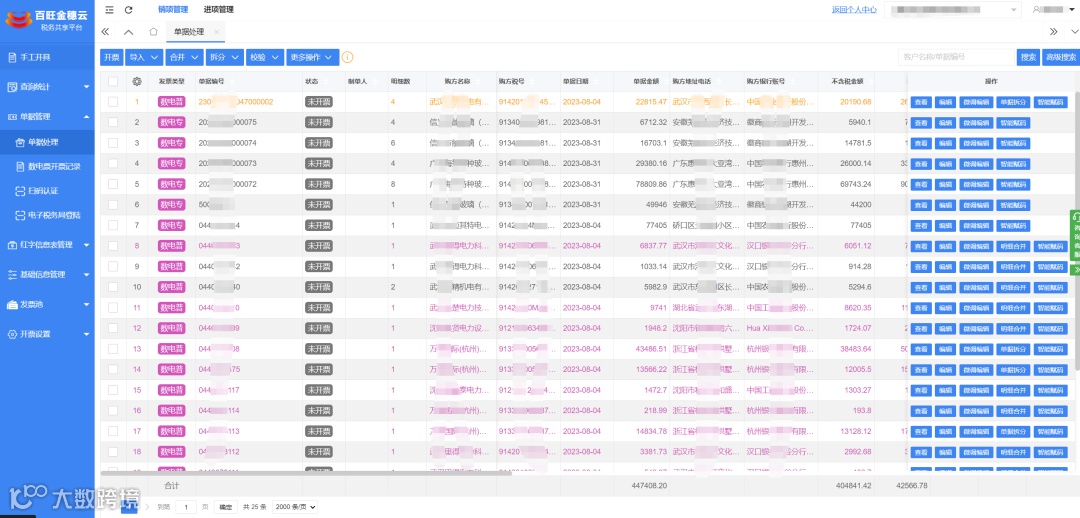
Task: Click the 高级搜索 button
Action: tap(1059, 57)
